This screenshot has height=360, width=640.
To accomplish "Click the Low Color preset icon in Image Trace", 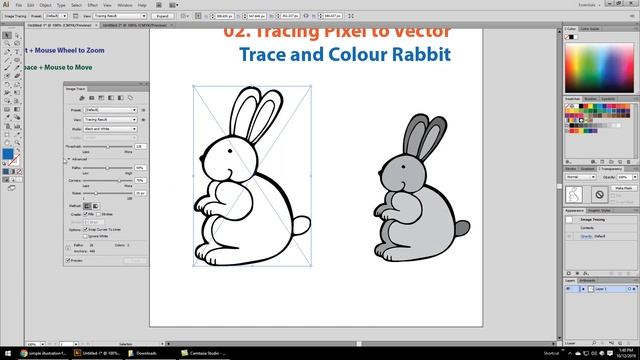I will coord(101,98).
